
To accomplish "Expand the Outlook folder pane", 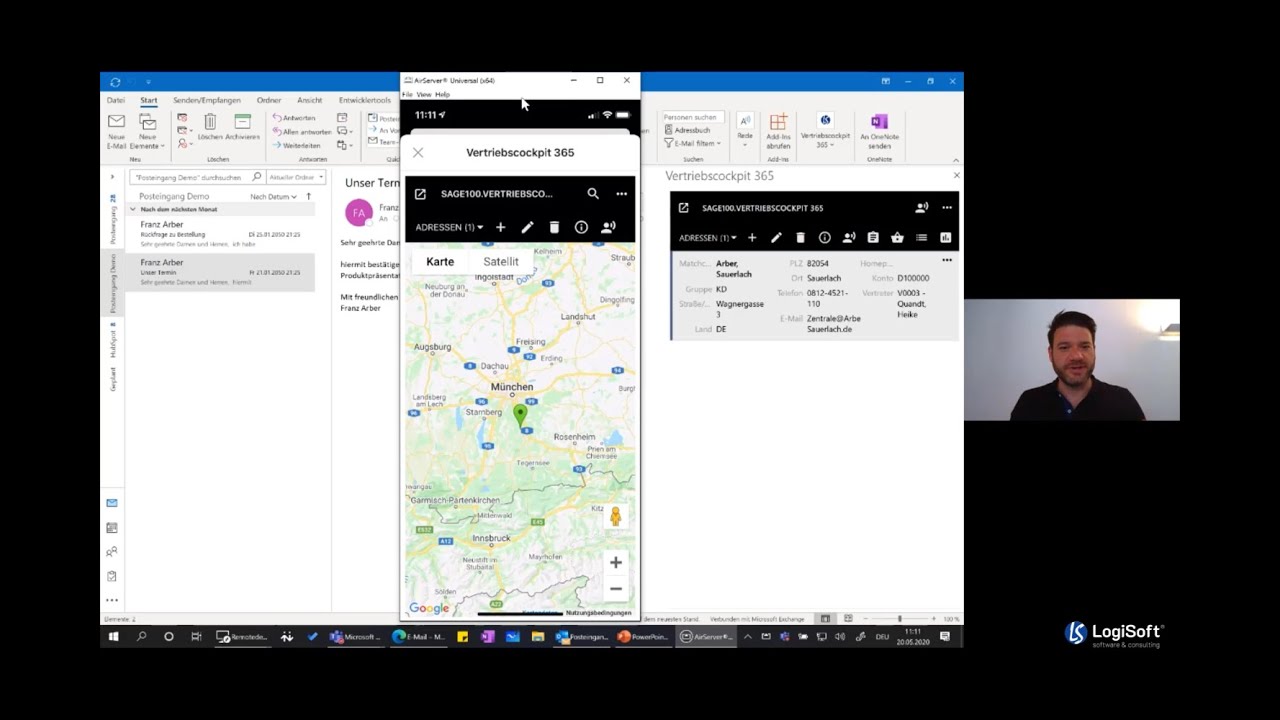I will coord(112,177).
